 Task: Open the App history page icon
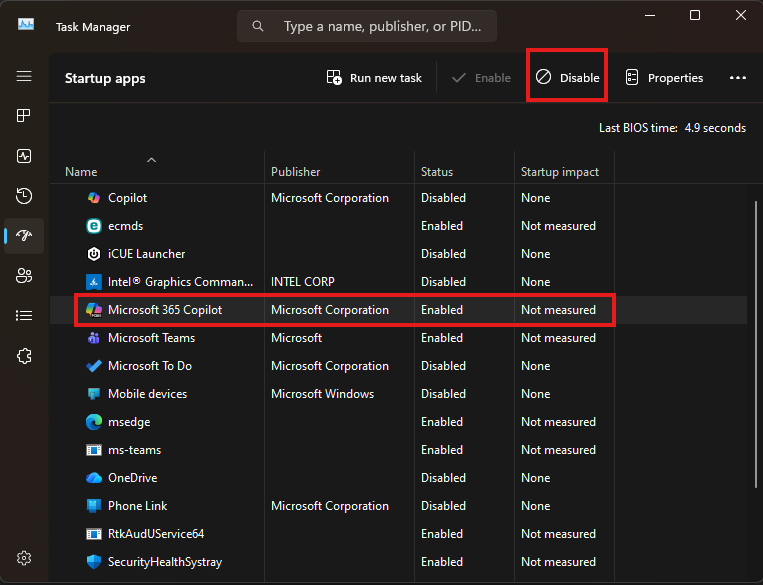click(24, 196)
